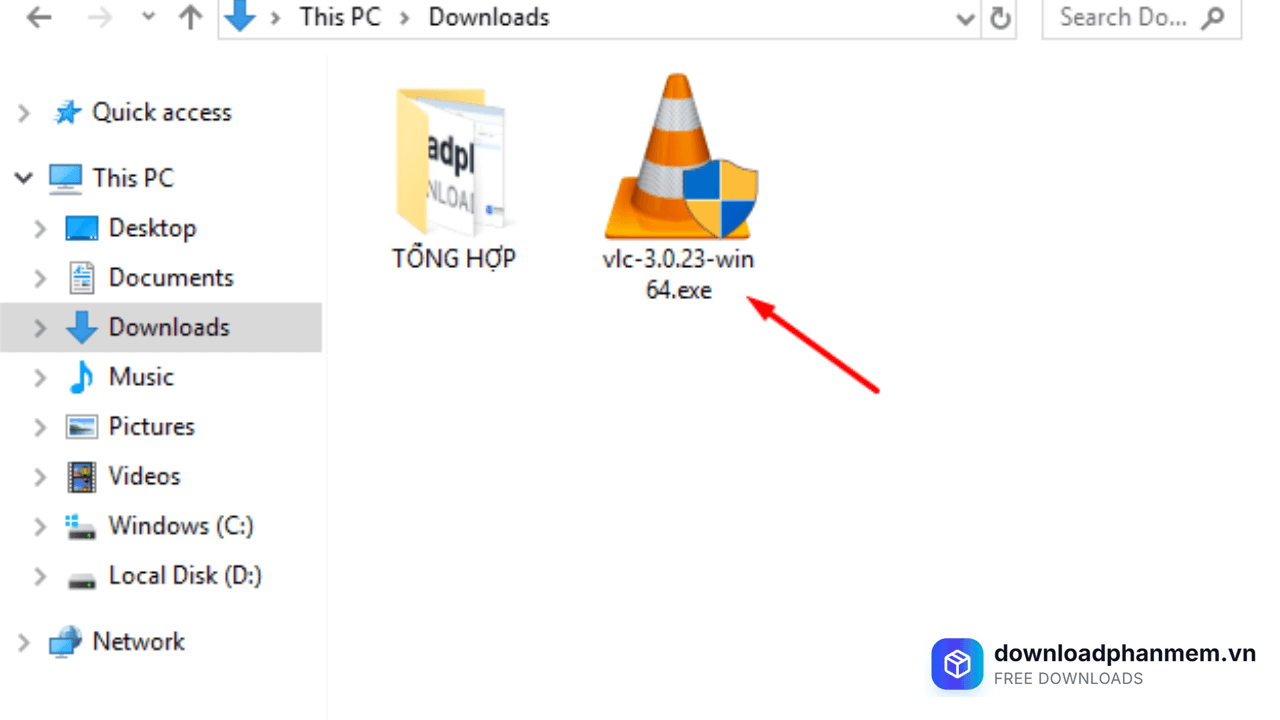1280x720 pixels.
Task: Open the Videos folder from the sidebar
Action: click(x=144, y=476)
